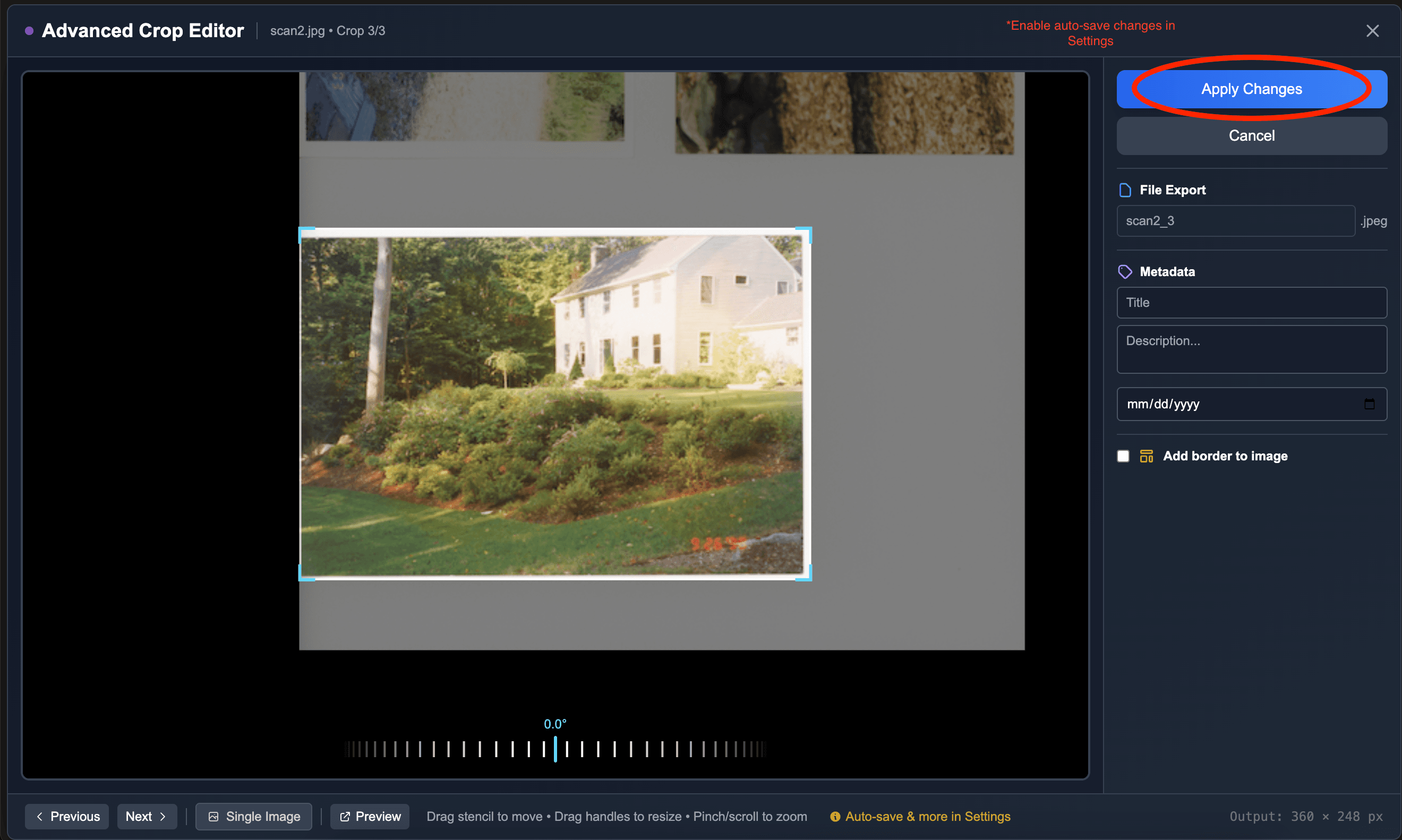The width and height of the screenshot is (1402, 840).
Task: Click the Metadata tag icon
Action: pos(1125,272)
